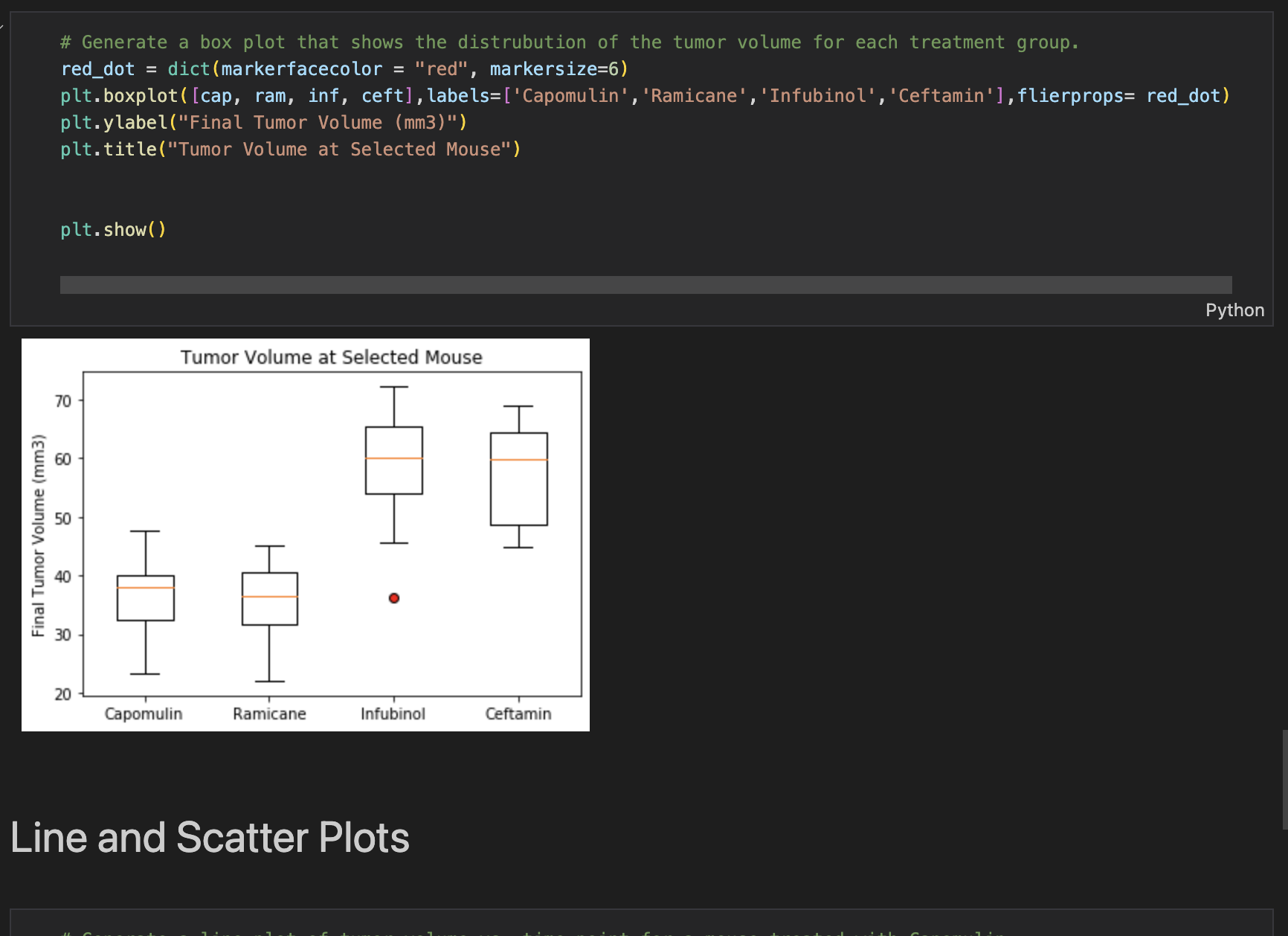Click the plt.boxplot code line
Image resolution: width=1288 pixels, height=936 pixels.
pyautogui.click(x=645, y=96)
